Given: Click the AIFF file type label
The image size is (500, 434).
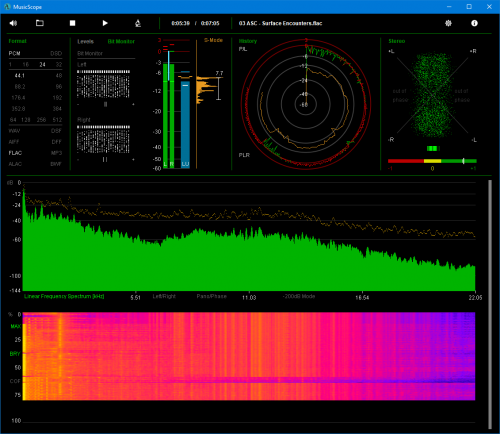Looking at the screenshot, I should click(x=14, y=142).
